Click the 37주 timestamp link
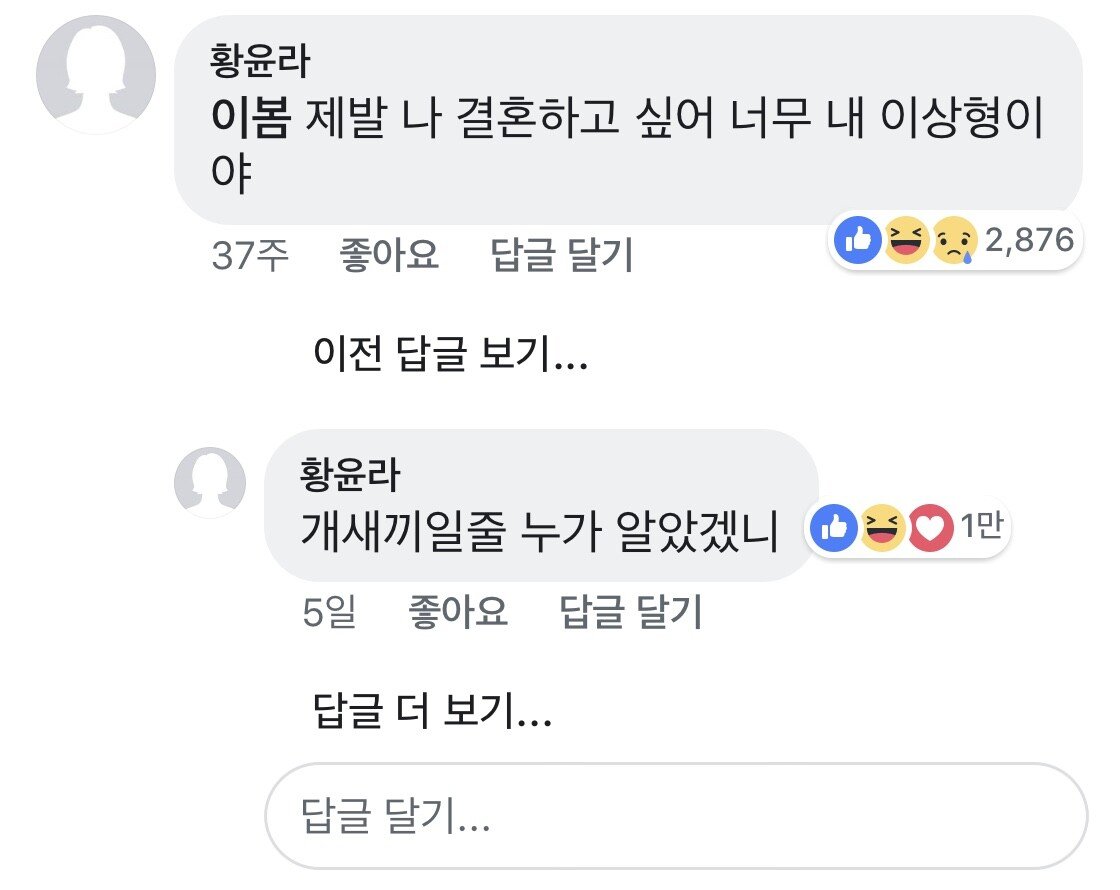This screenshot has height=890, width=1120. point(250,256)
